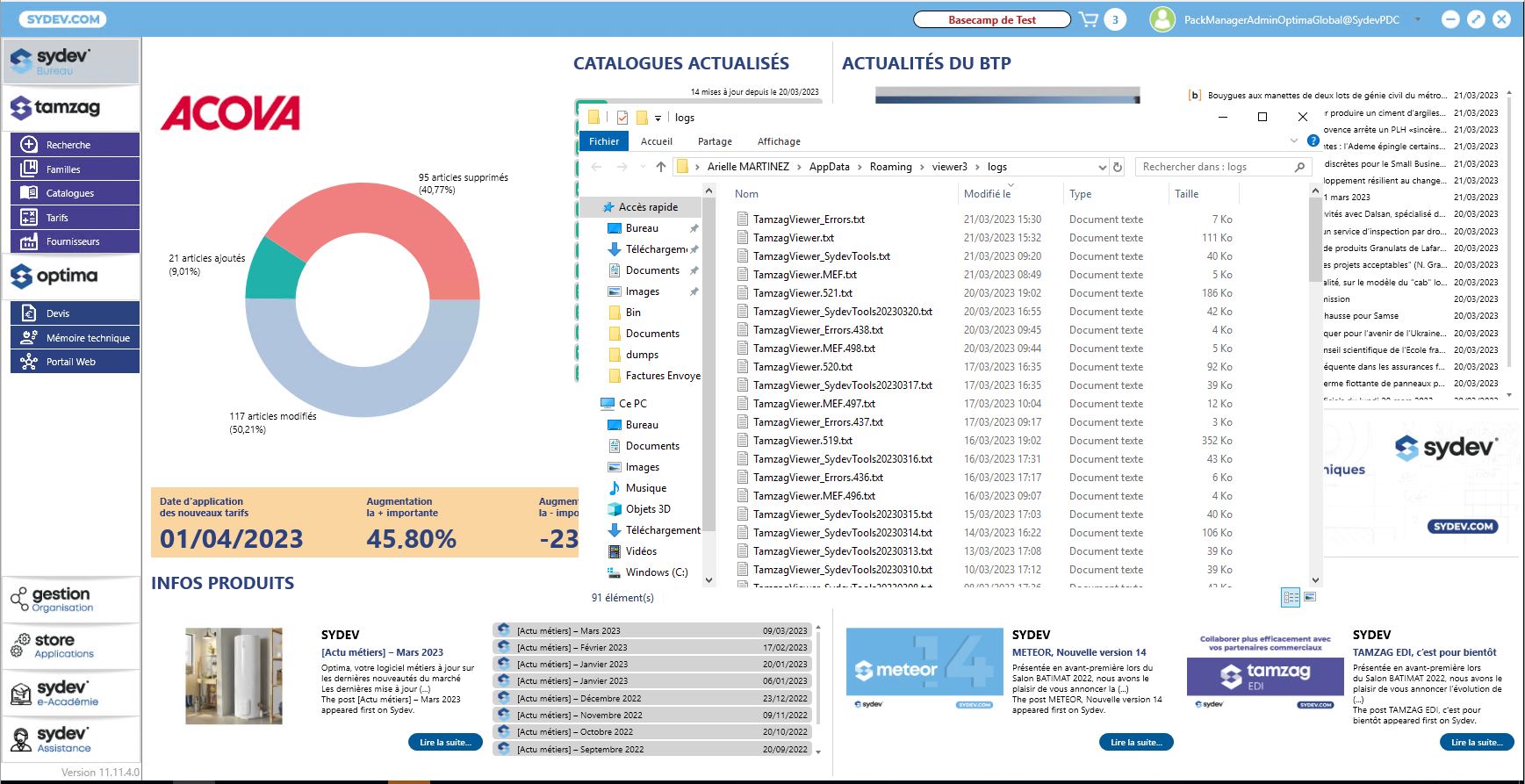Open Fournisseurs in Tamzag menu
Screen dimensions: 1525x784
pyautogui.click(x=76, y=241)
